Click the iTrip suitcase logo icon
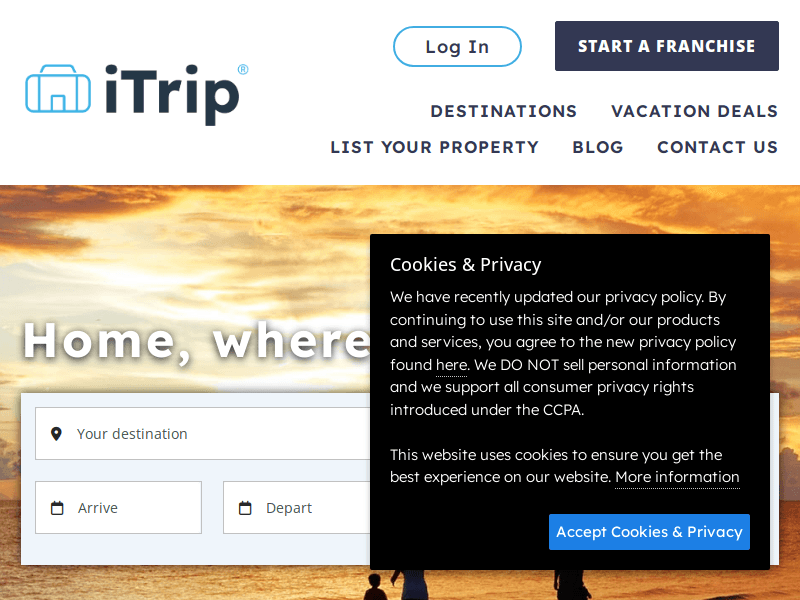 point(58,89)
